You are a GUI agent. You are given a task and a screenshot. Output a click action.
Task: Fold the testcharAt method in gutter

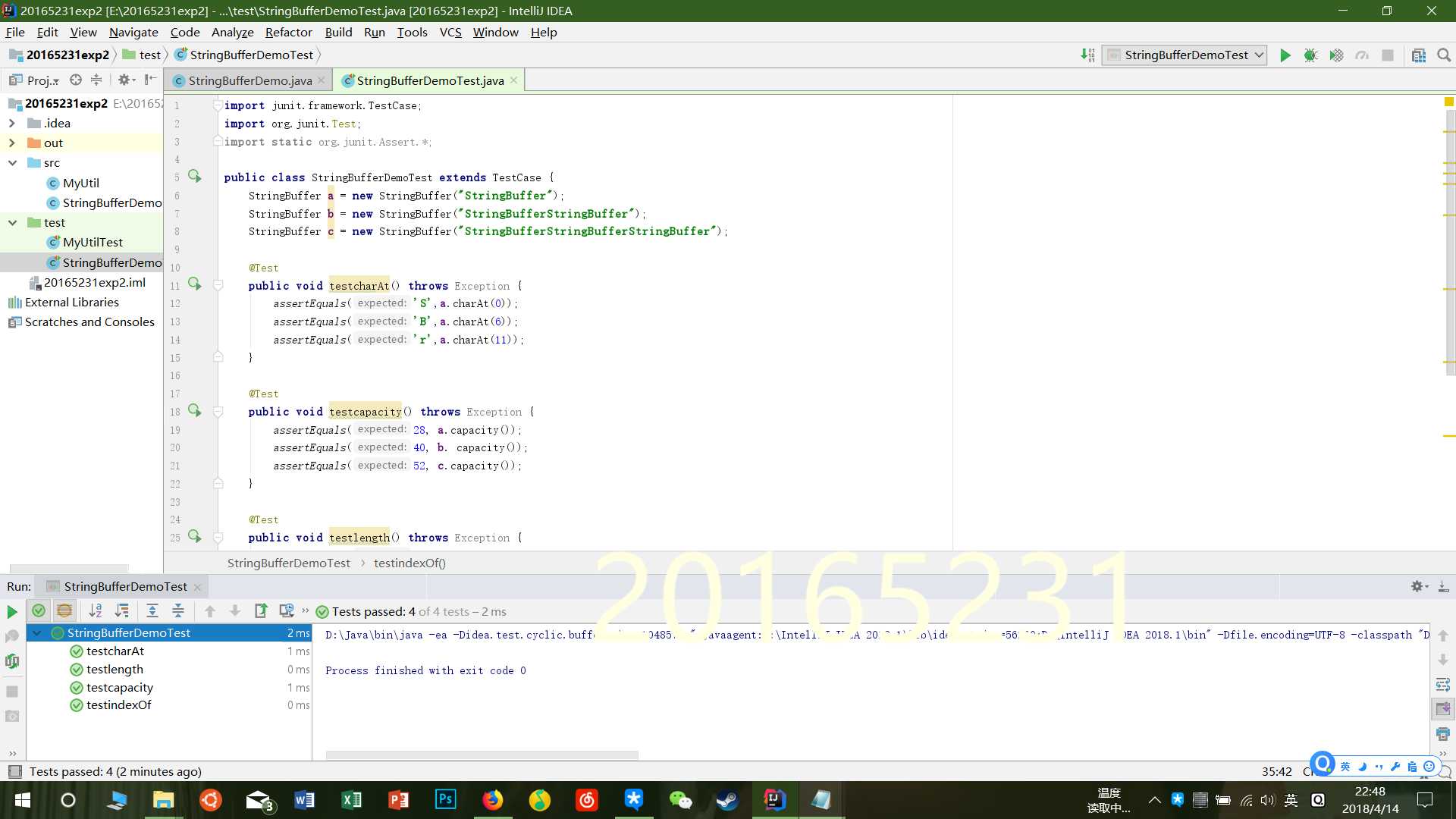coord(218,285)
